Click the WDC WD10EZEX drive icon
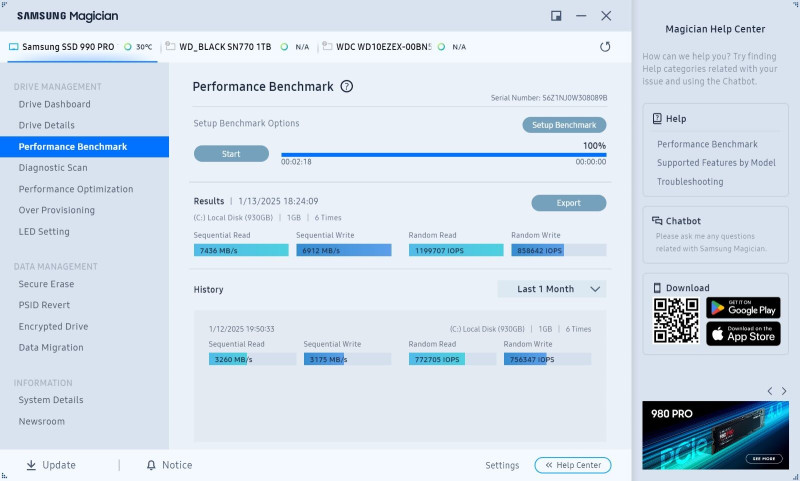Viewport: 800px width, 481px height. (327, 46)
